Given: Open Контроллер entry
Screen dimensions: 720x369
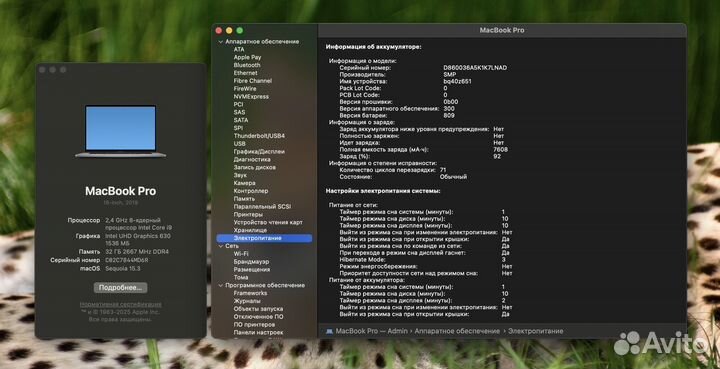Looking at the screenshot, I should (x=251, y=190).
